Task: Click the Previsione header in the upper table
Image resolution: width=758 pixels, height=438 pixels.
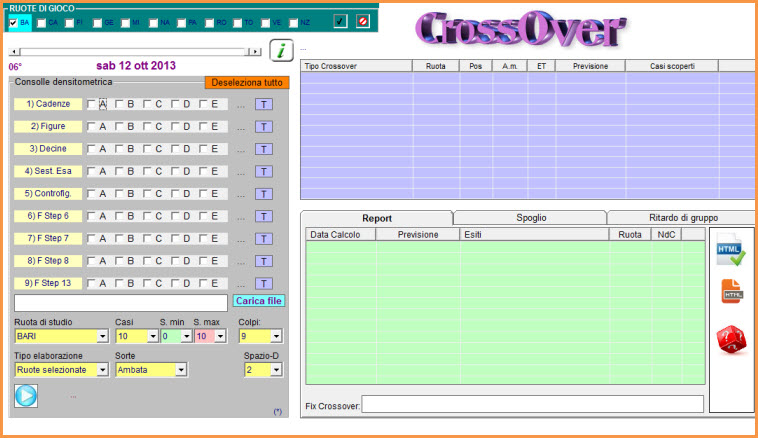Action: [x=590, y=66]
